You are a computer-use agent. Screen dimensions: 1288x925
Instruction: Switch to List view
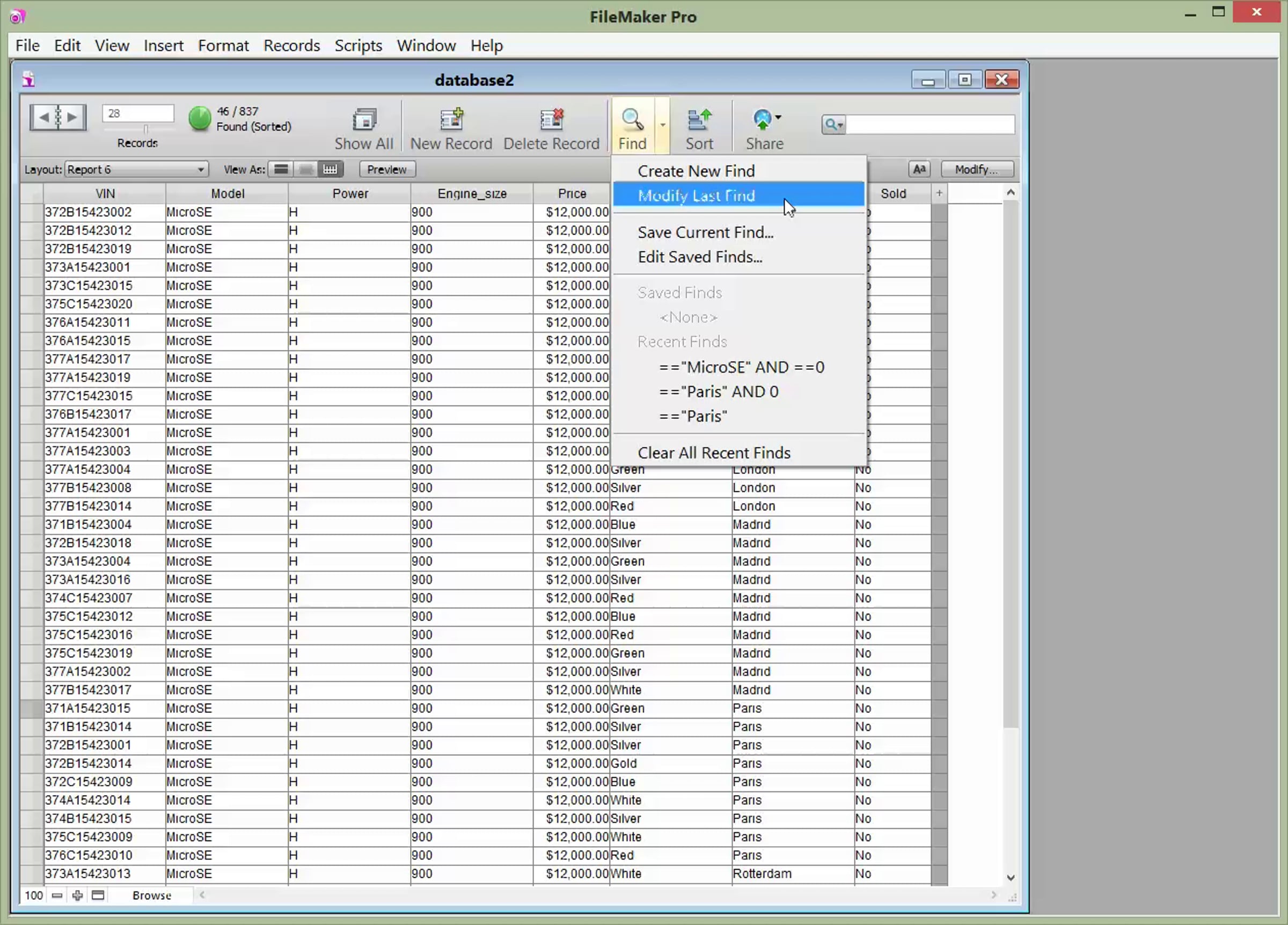pyautogui.click(x=305, y=169)
